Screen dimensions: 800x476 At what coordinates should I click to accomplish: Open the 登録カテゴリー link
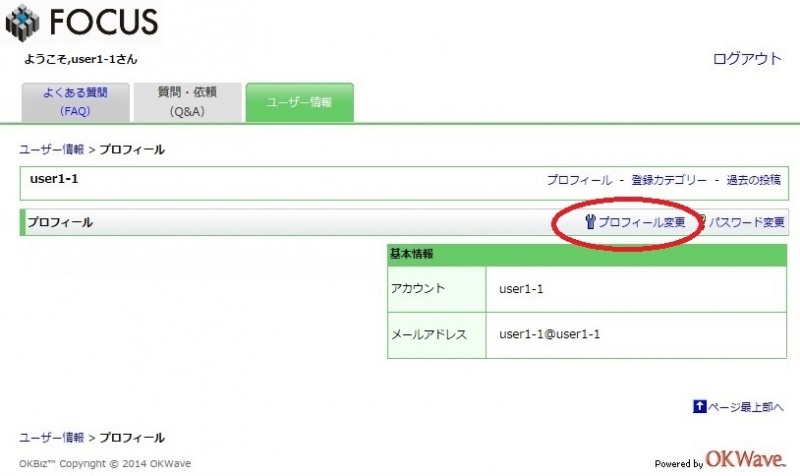click(669, 180)
